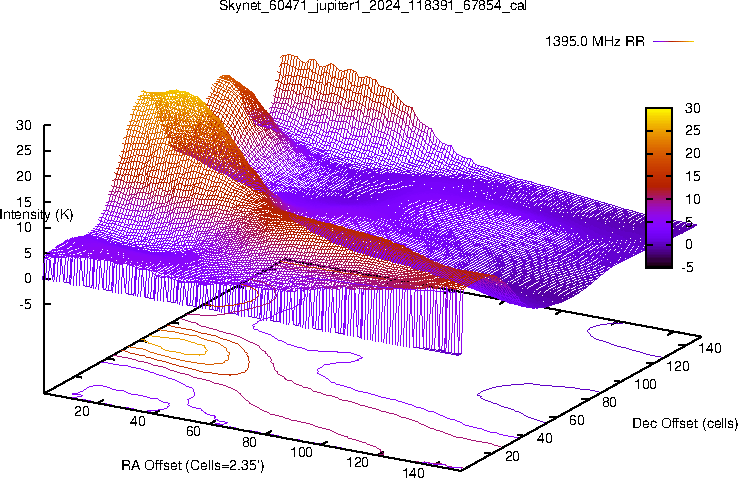Click the 5 tick on the Intensity axis
Image resolution: width=738 pixels, height=478 pixels.
[x=28, y=253]
